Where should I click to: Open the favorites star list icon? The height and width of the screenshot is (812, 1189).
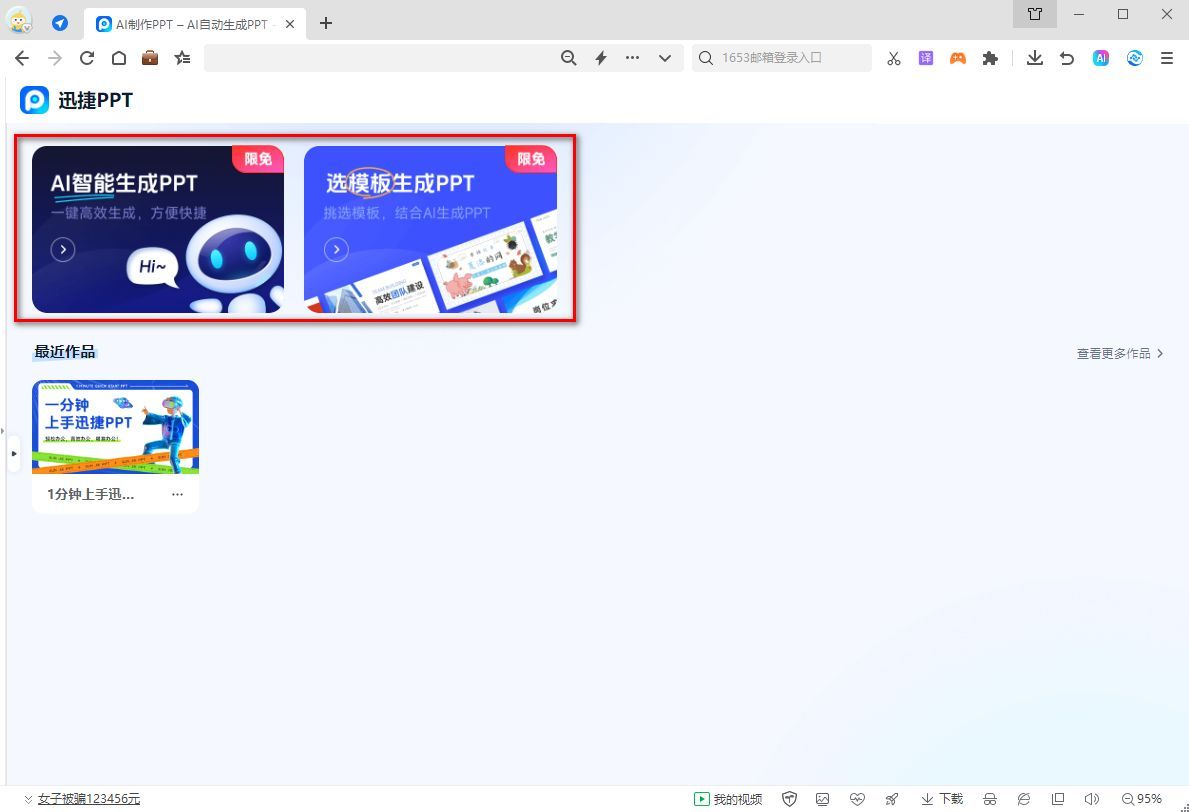(182, 58)
